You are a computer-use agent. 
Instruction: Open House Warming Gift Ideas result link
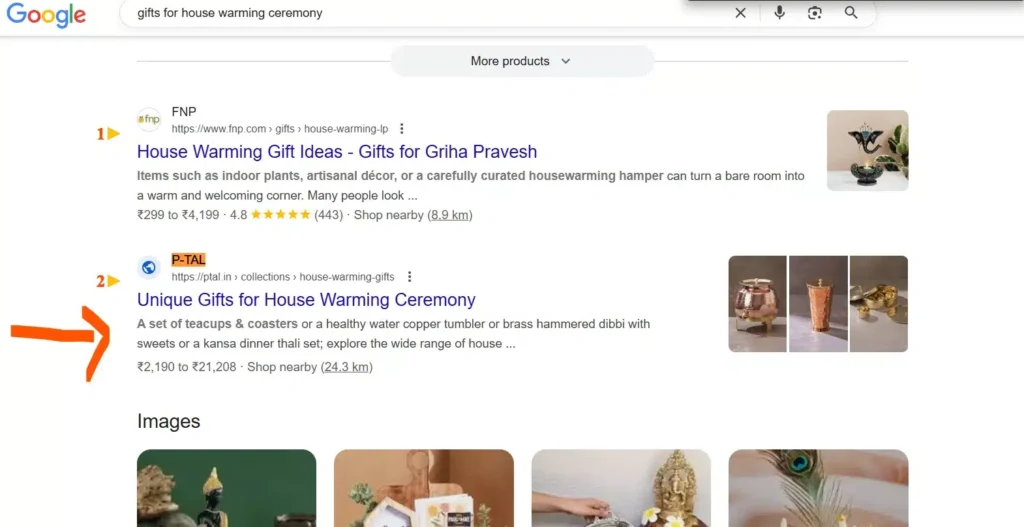click(x=337, y=152)
